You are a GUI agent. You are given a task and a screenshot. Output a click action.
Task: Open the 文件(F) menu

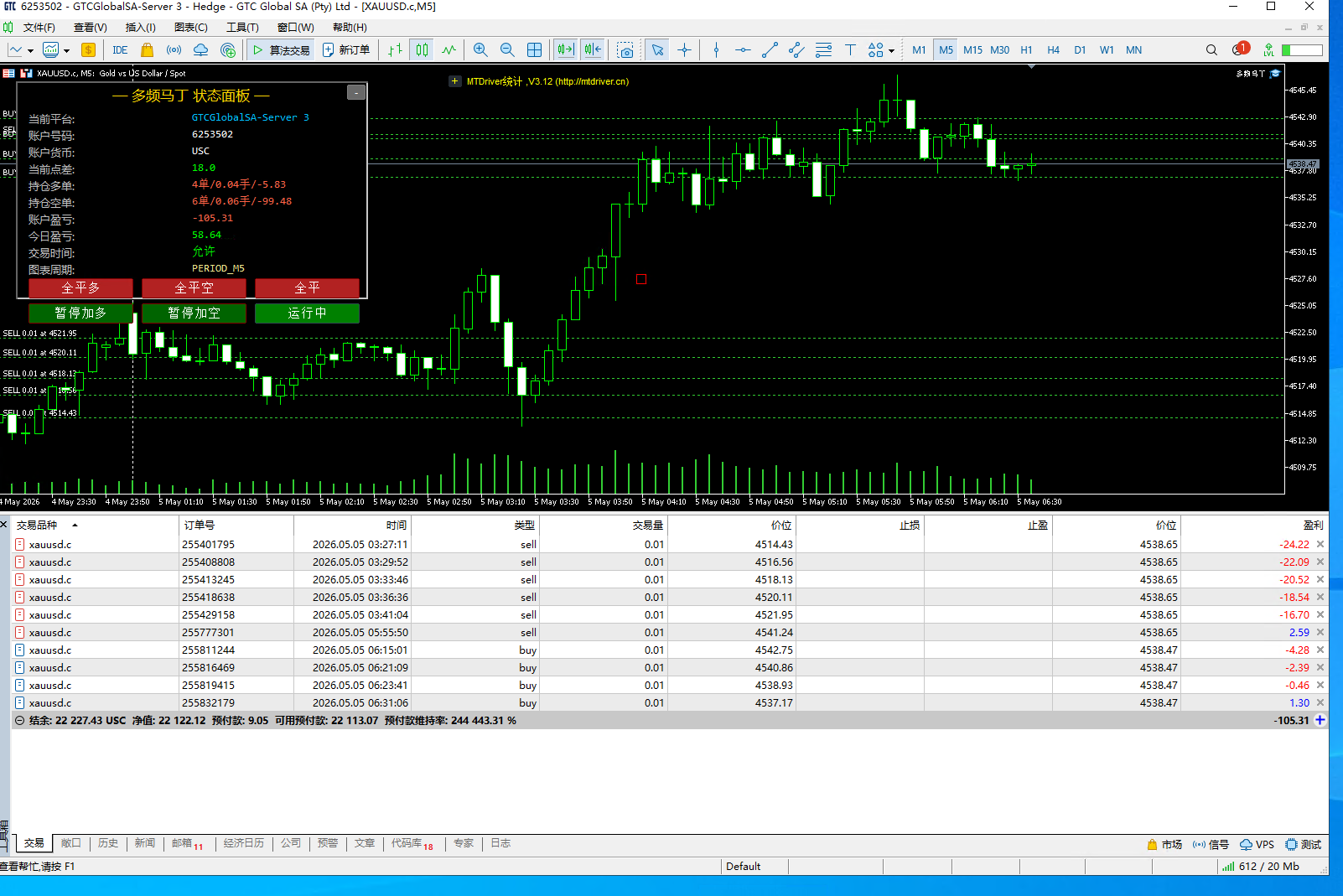pos(39,28)
